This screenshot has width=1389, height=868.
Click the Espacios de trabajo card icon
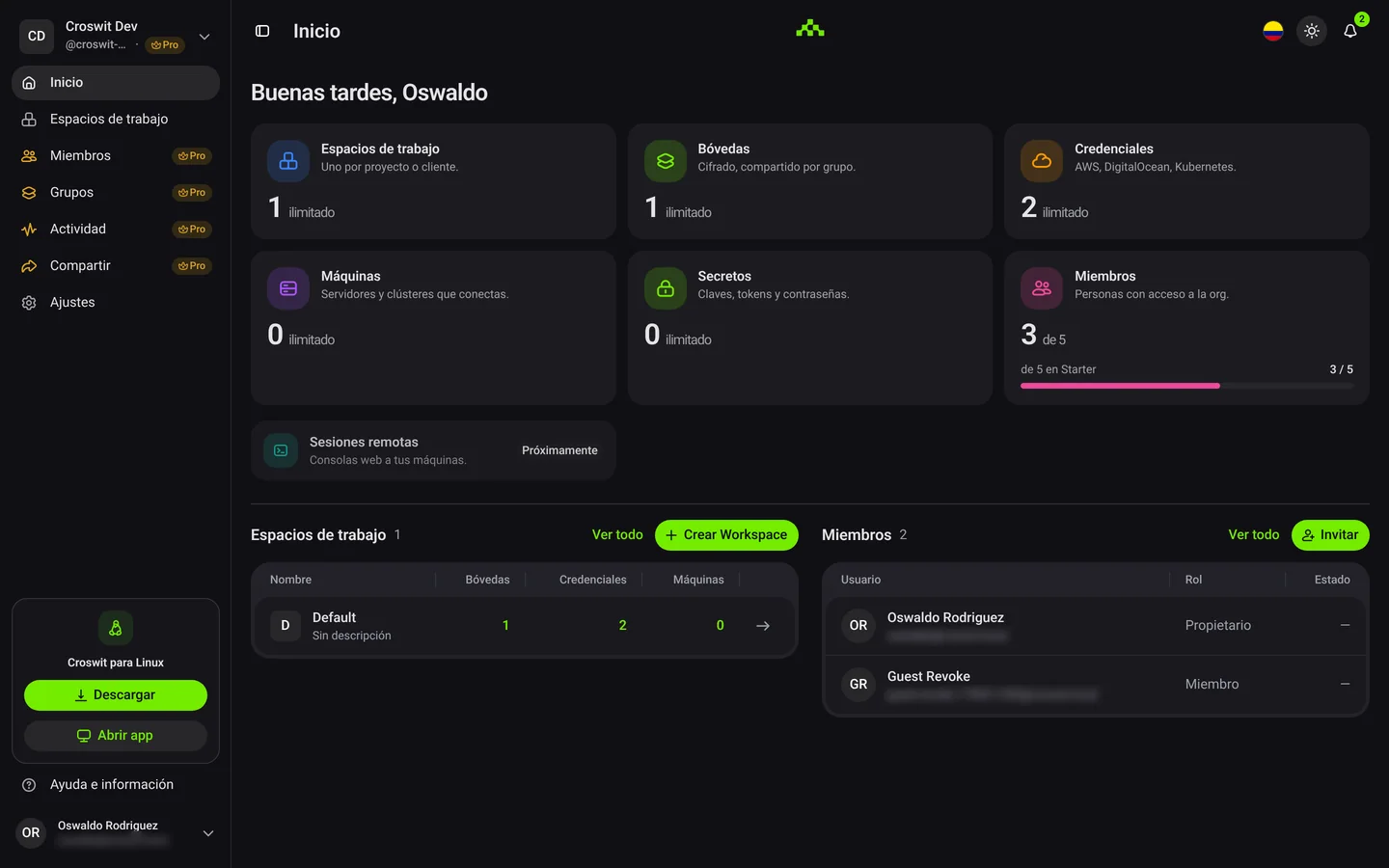288,161
